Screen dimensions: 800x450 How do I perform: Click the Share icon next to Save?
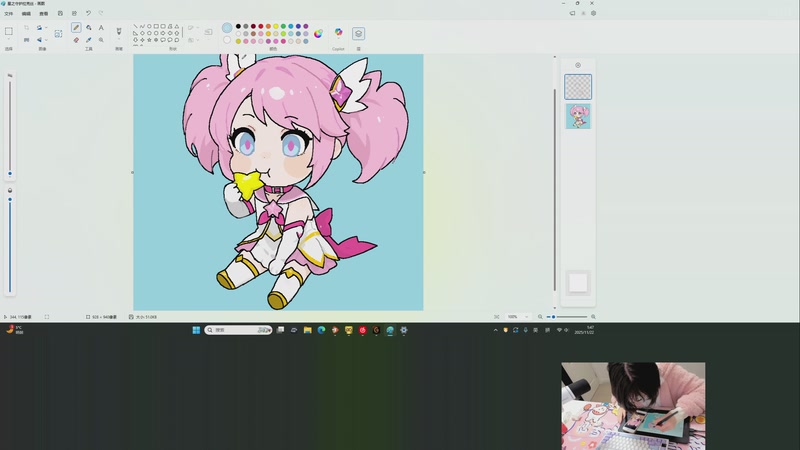click(74, 13)
